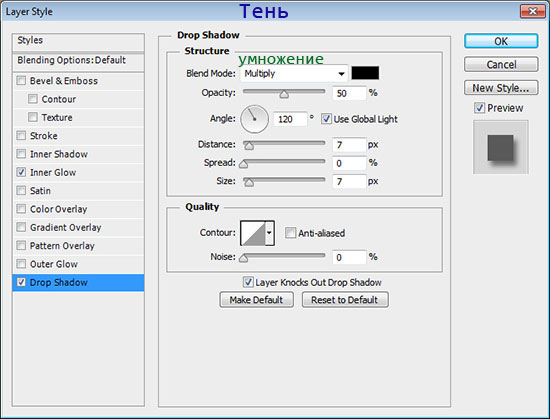Click the Distance value field

[x=349, y=145]
